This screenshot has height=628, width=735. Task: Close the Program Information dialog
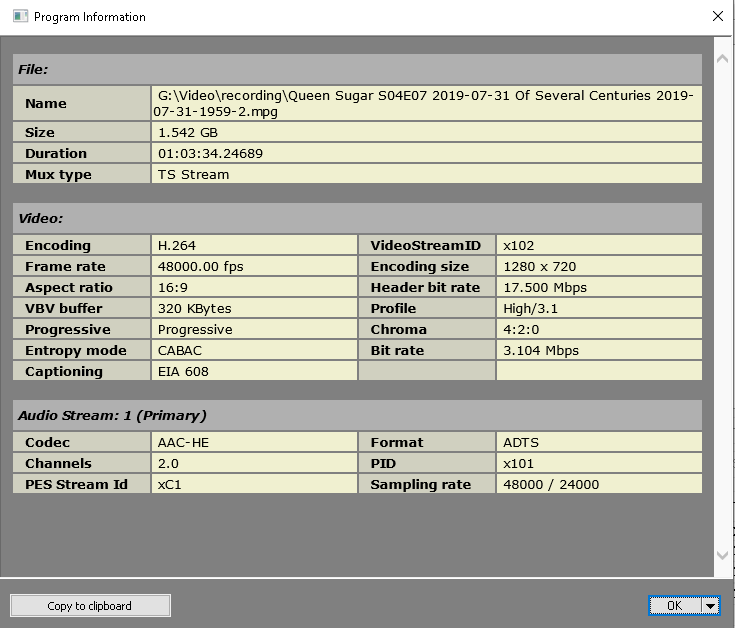(717, 16)
